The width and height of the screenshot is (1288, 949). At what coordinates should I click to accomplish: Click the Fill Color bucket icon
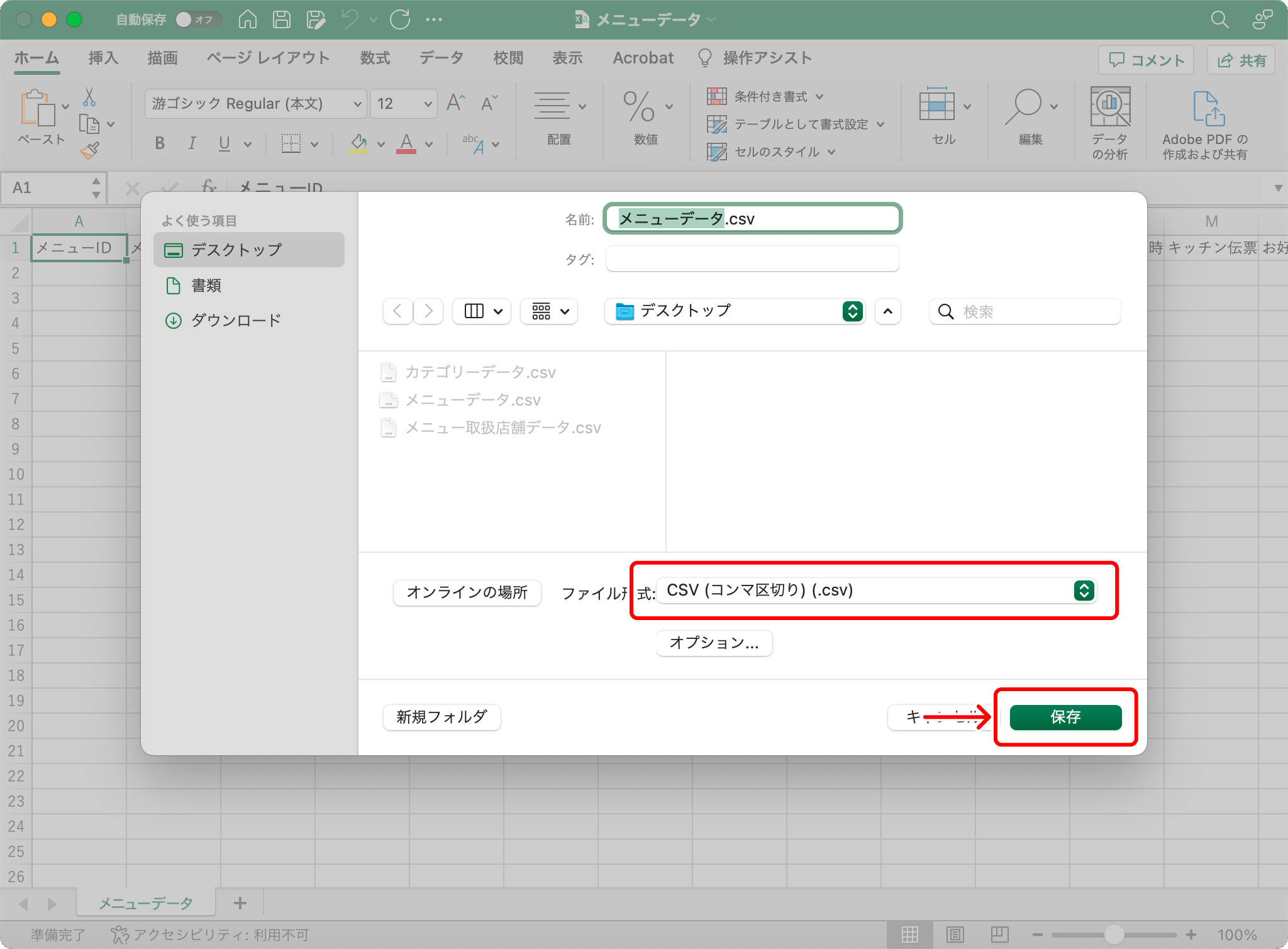358,143
